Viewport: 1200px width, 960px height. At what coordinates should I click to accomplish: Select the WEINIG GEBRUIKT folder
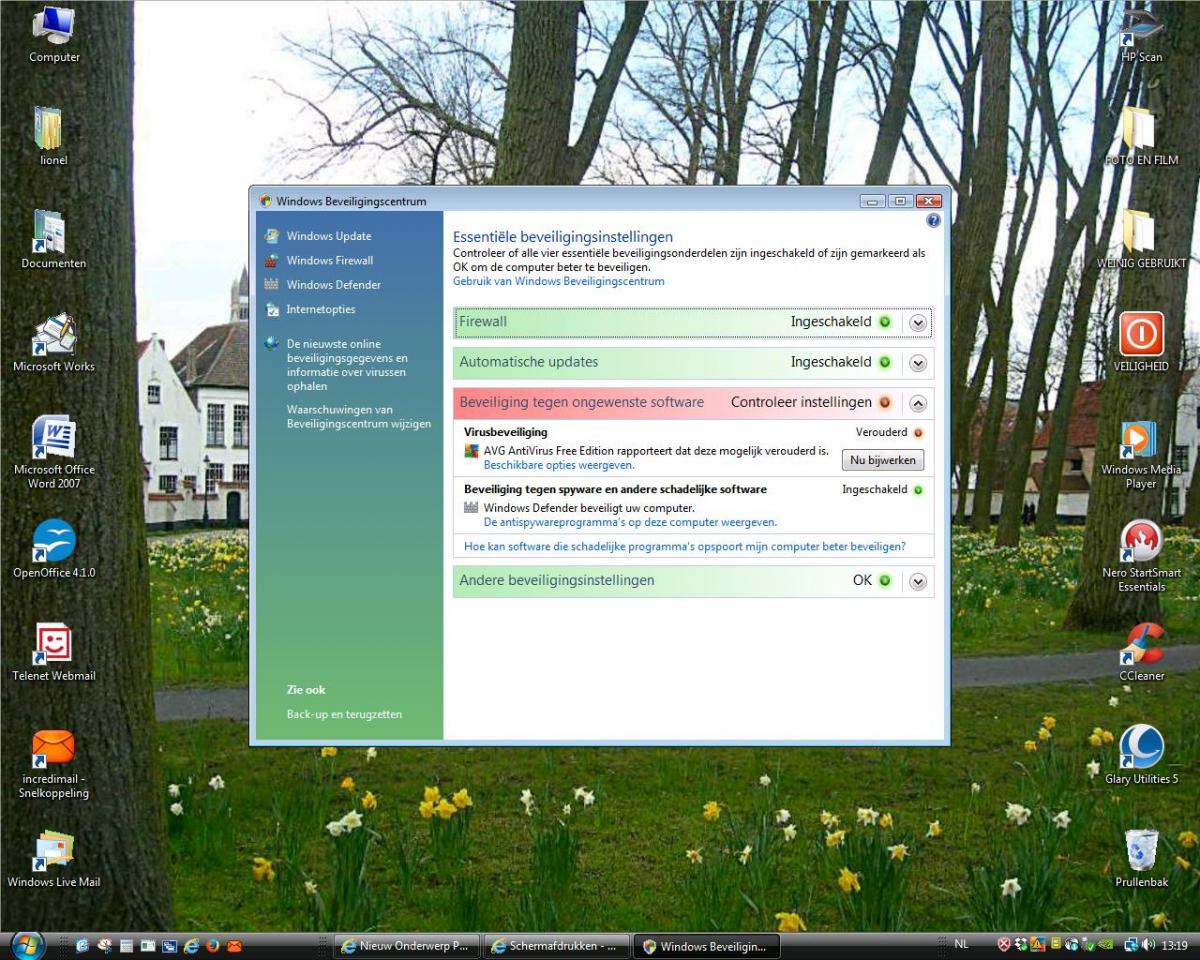[1141, 240]
